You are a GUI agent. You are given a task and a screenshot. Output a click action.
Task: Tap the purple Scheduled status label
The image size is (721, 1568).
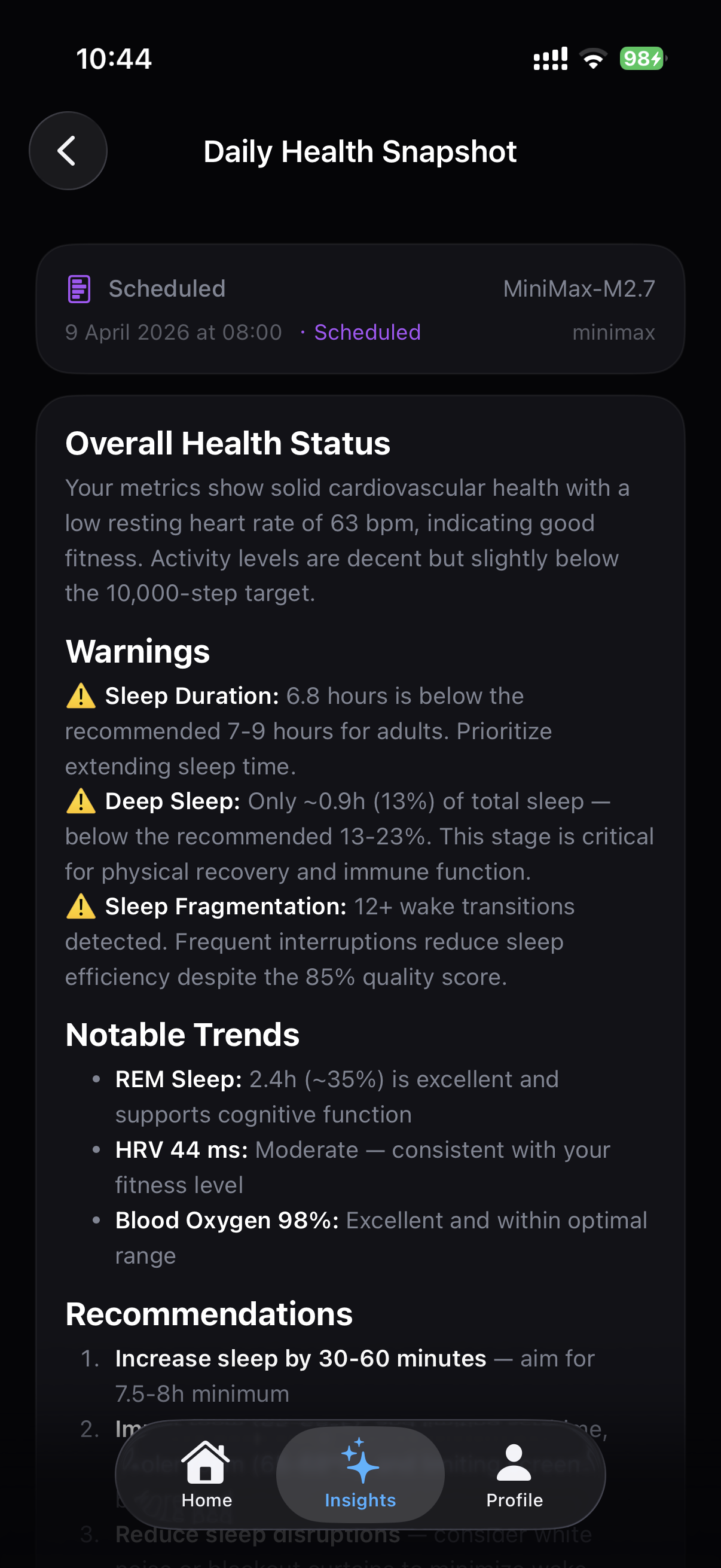point(366,332)
